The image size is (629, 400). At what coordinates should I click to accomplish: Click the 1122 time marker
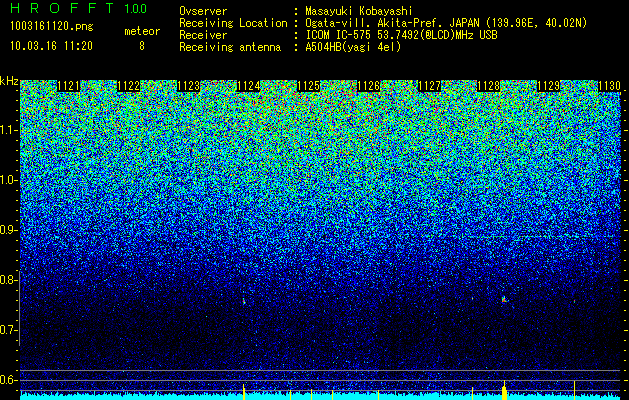pos(128,86)
